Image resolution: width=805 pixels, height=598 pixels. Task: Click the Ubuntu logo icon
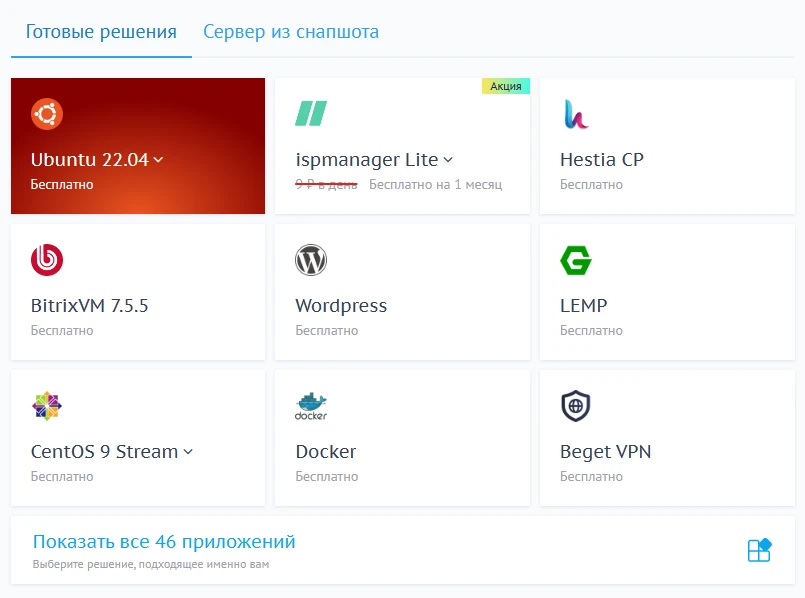(x=47, y=114)
